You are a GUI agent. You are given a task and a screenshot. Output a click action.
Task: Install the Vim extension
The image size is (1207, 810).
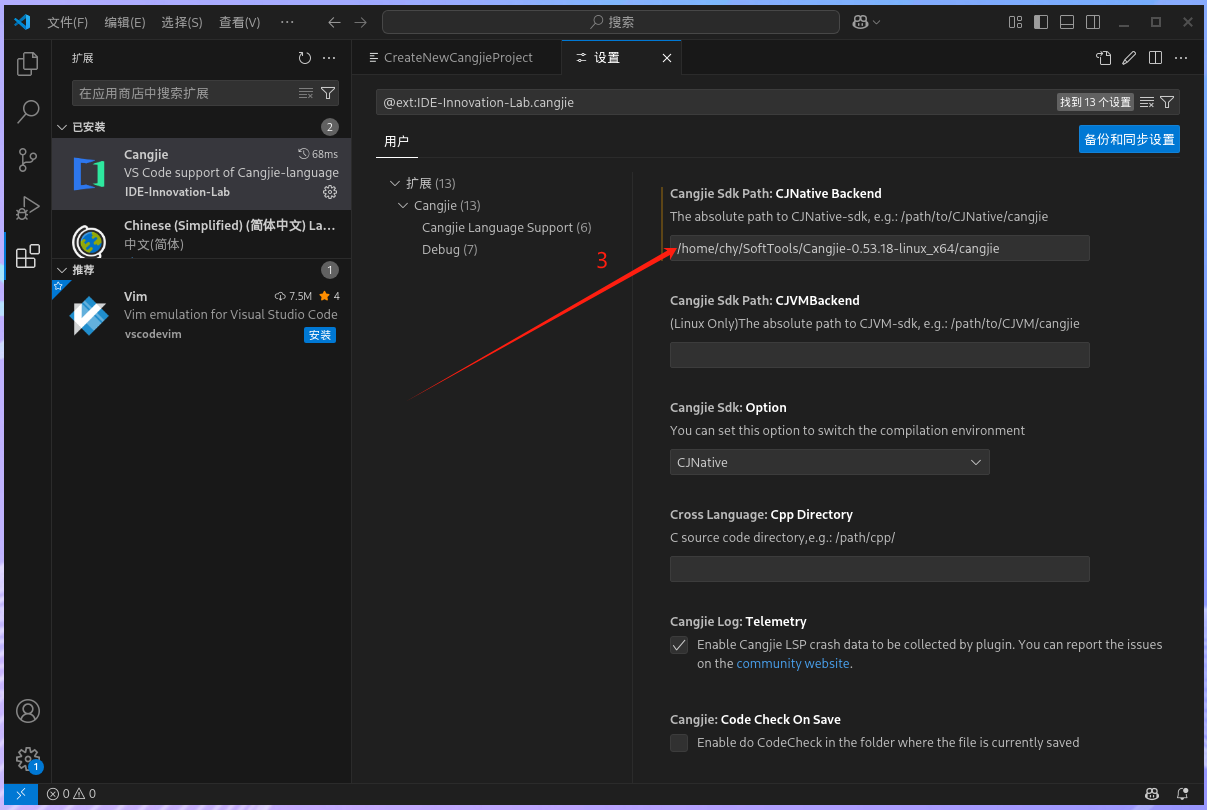[320, 336]
